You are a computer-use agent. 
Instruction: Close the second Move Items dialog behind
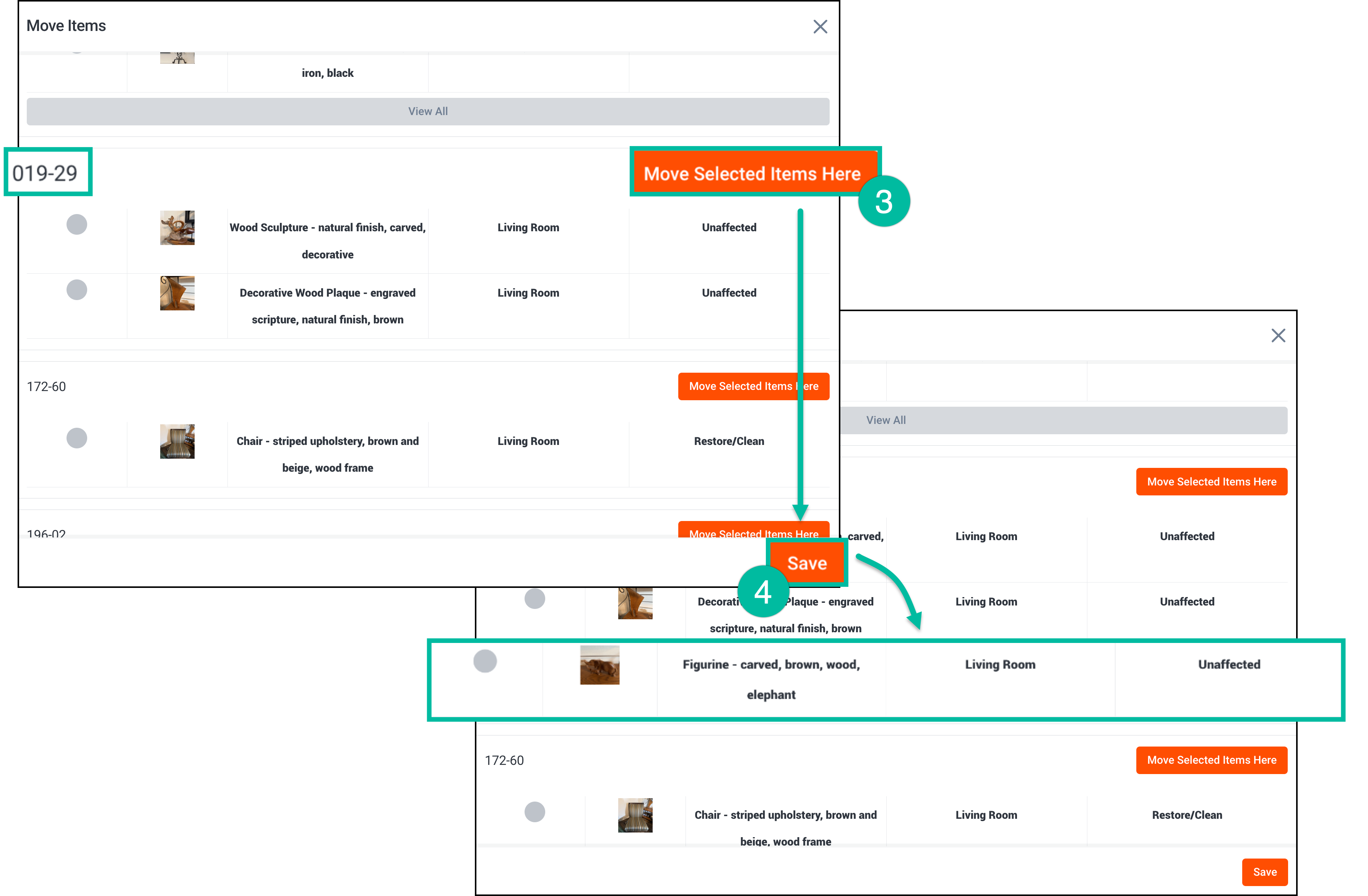[1278, 336]
